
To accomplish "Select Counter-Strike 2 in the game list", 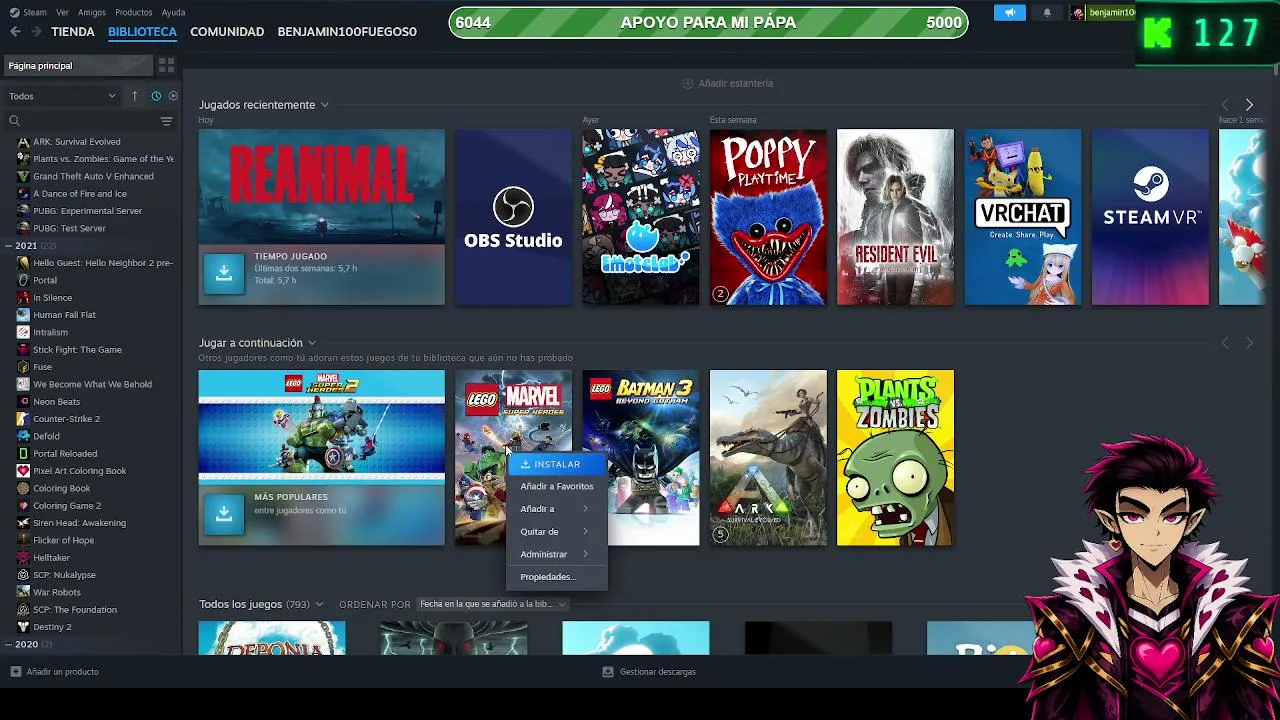I will pos(66,419).
